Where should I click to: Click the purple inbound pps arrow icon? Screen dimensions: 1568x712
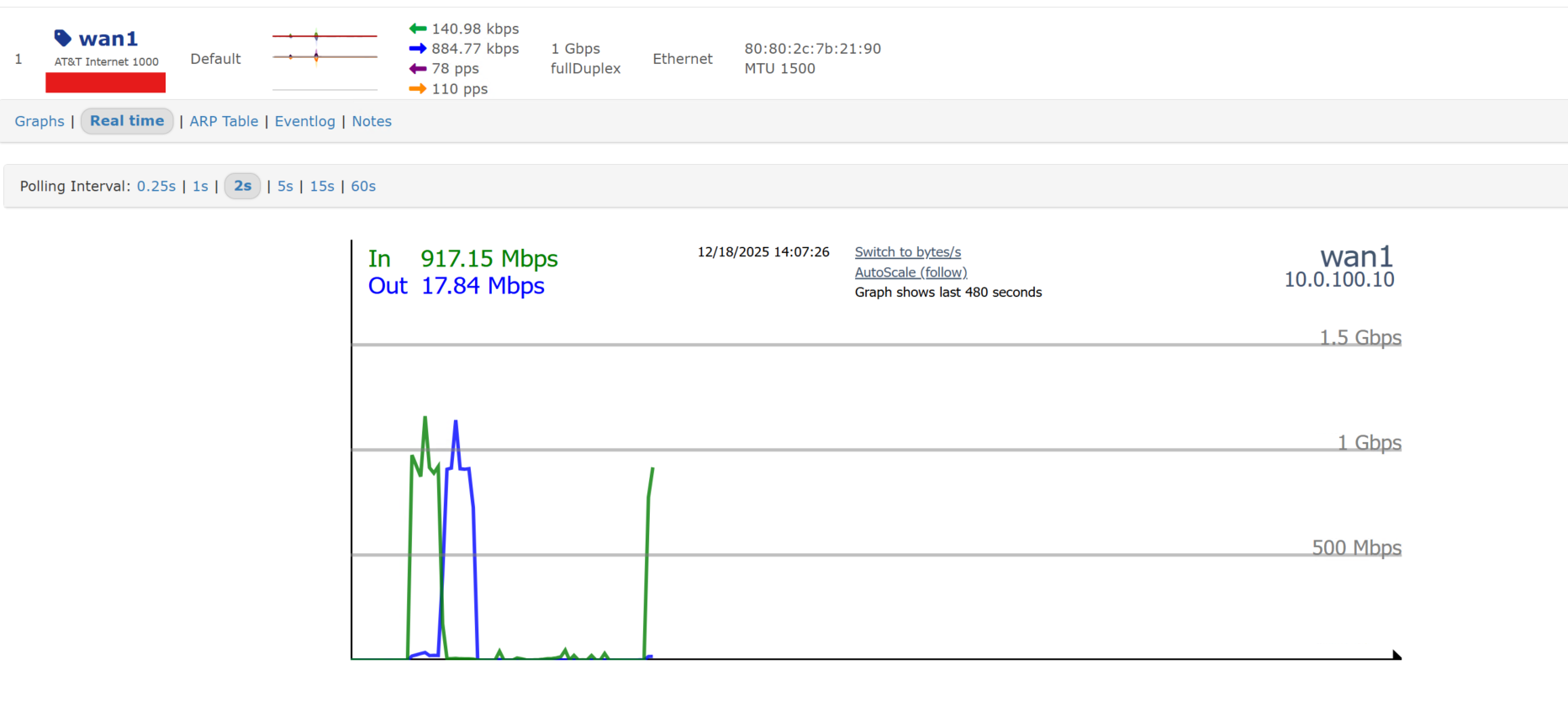(x=418, y=69)
